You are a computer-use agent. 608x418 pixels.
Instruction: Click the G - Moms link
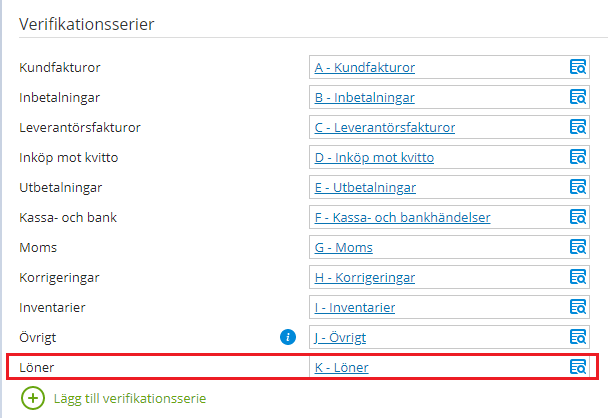point(343,248)
